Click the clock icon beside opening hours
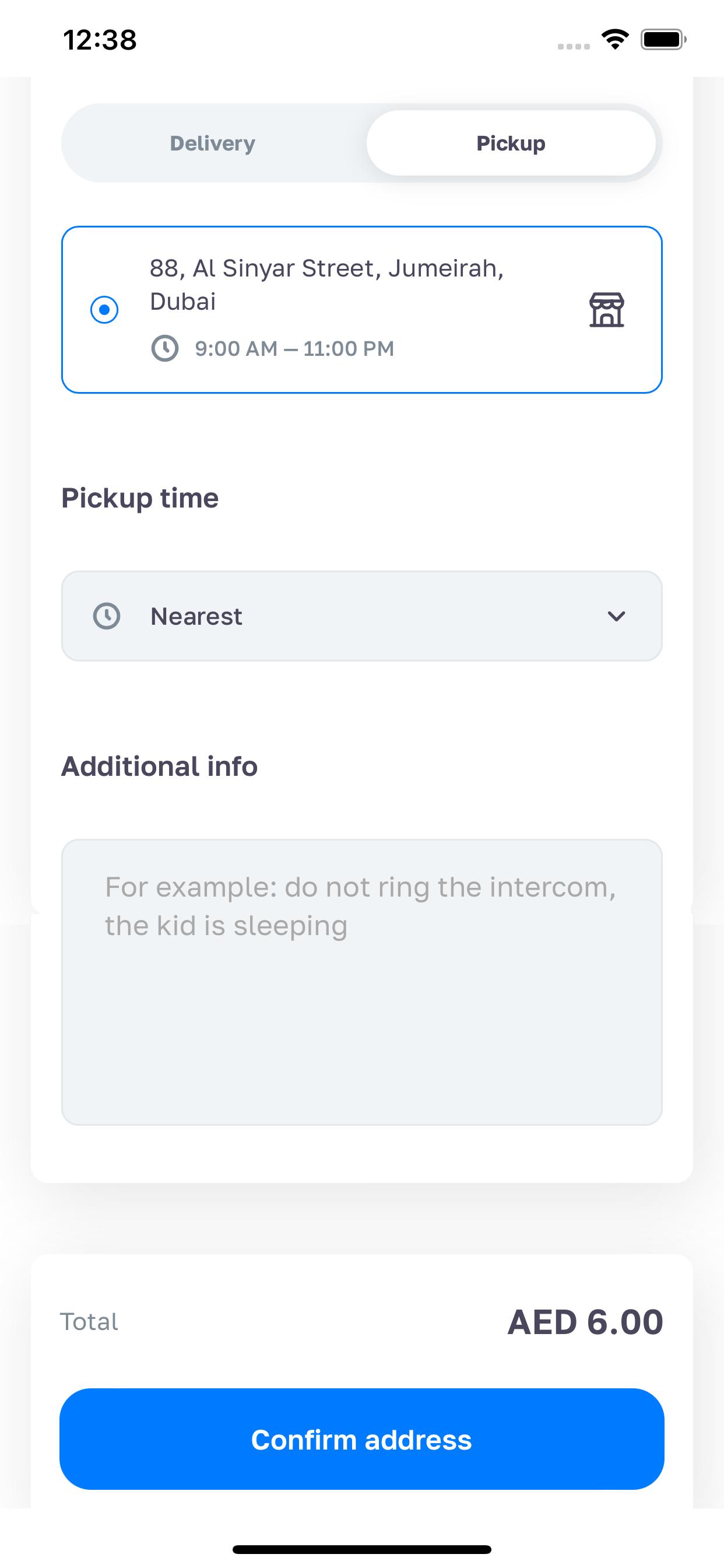This screenshot has height=1568, width=724. coord(165,349)
